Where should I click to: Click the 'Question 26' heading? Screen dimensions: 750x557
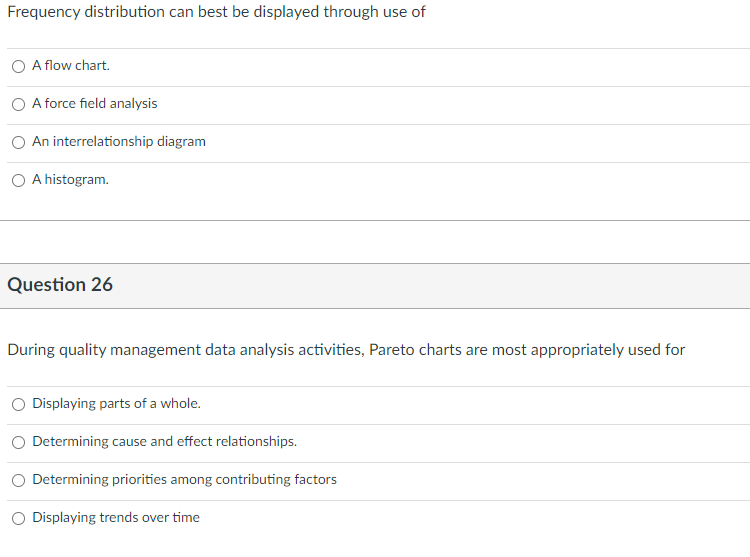[60, 285]
